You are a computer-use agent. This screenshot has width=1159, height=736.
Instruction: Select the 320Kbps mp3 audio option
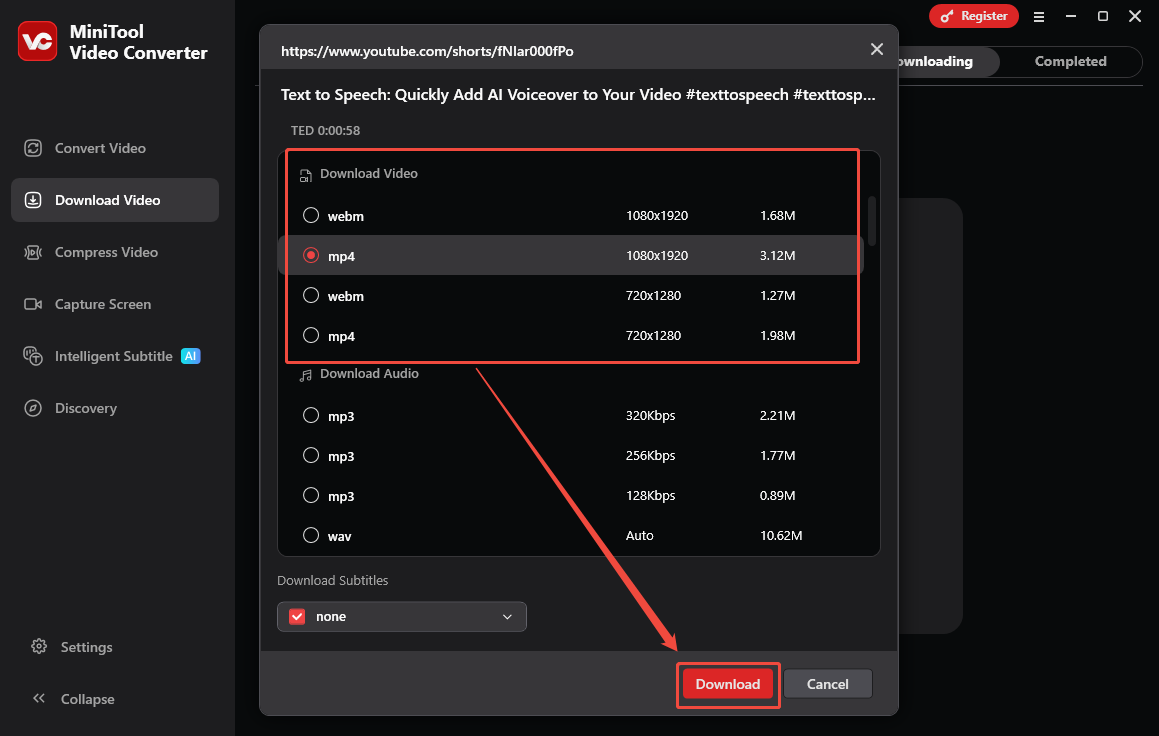tap(311, 415)
